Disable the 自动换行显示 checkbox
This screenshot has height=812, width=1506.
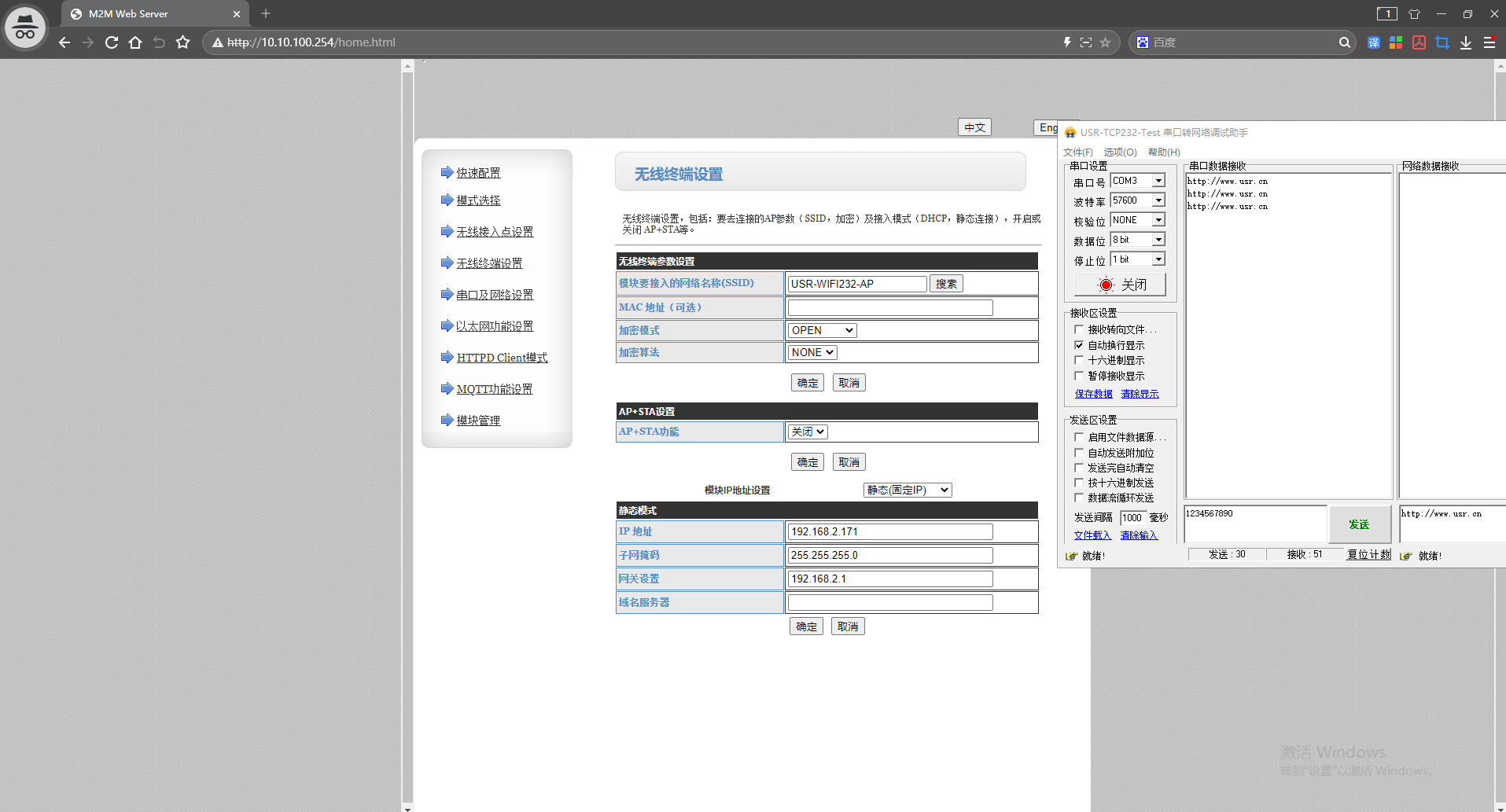(x=1079, y=345)
